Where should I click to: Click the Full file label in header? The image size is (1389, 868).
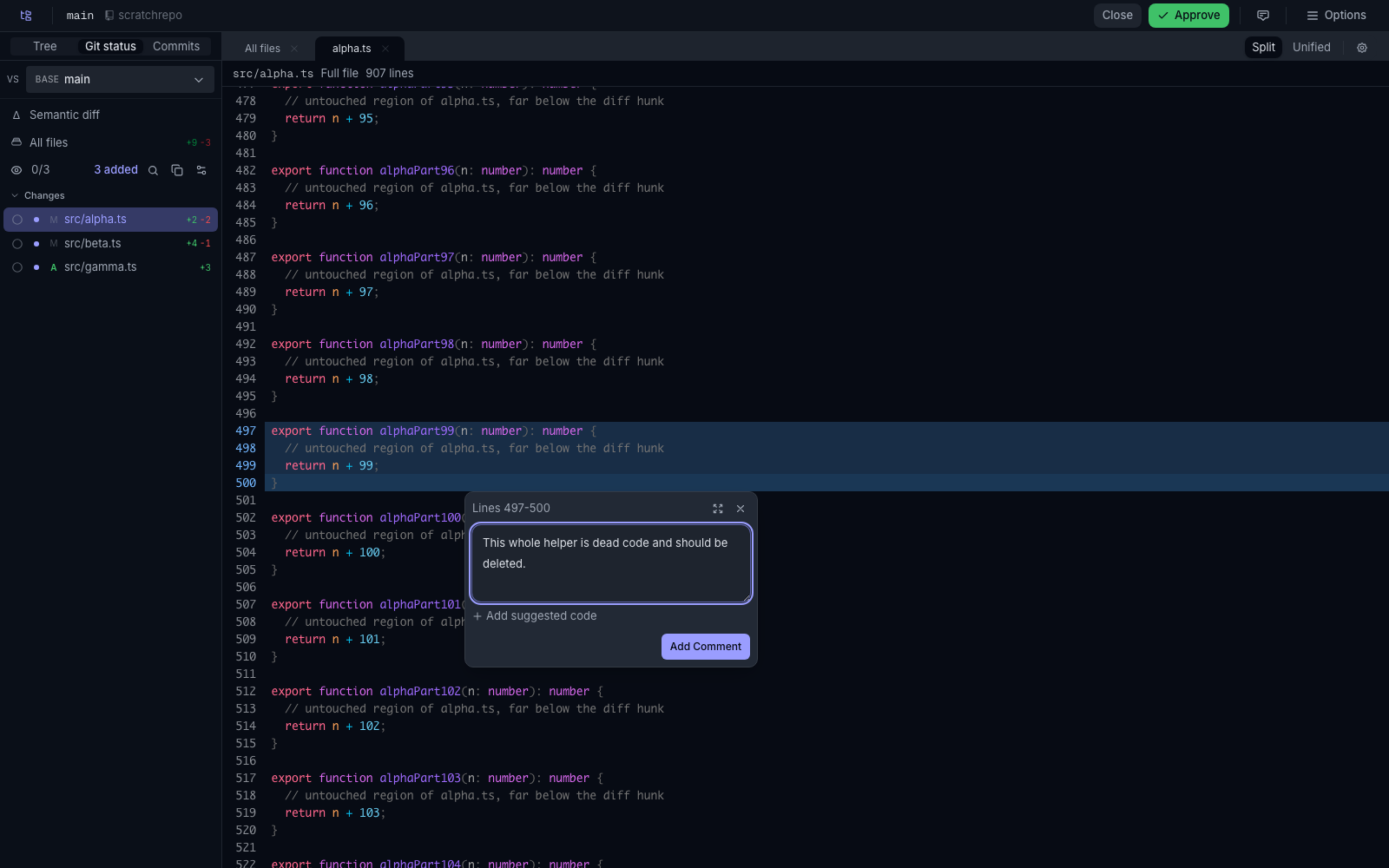(339, 74)
